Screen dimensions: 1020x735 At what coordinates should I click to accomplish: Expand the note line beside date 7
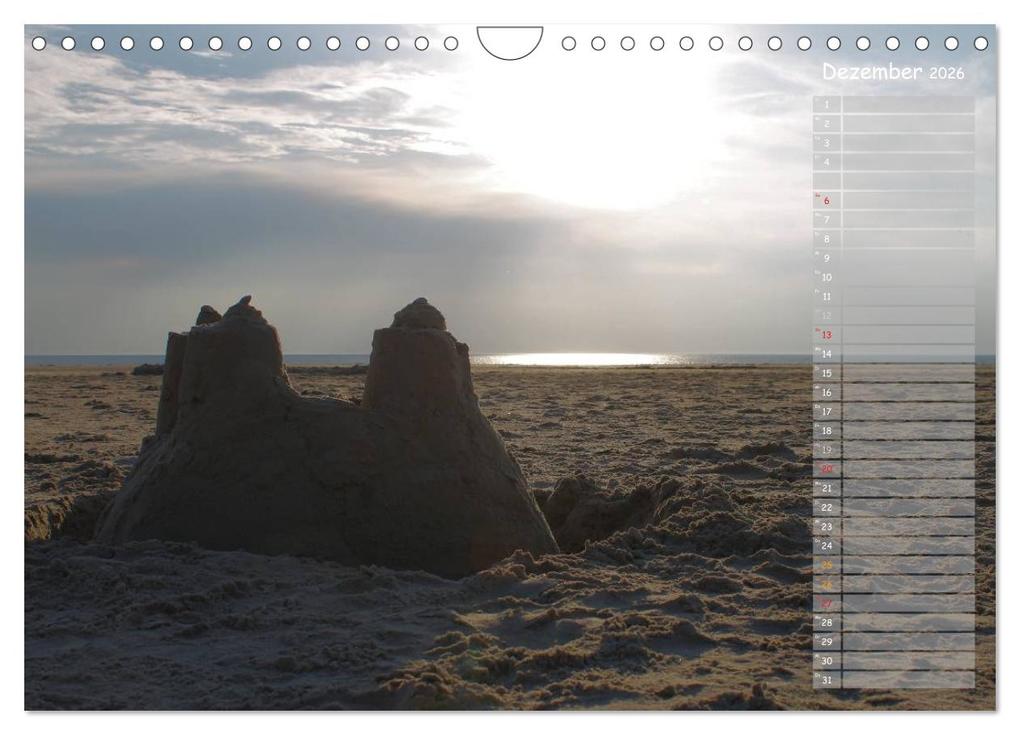click(x=910, y=217)
